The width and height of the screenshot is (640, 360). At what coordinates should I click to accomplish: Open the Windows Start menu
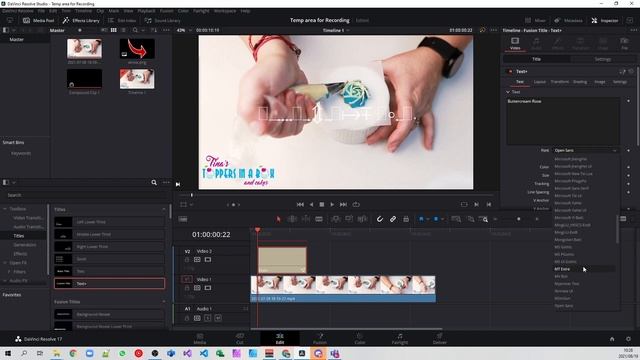(8, 353)
